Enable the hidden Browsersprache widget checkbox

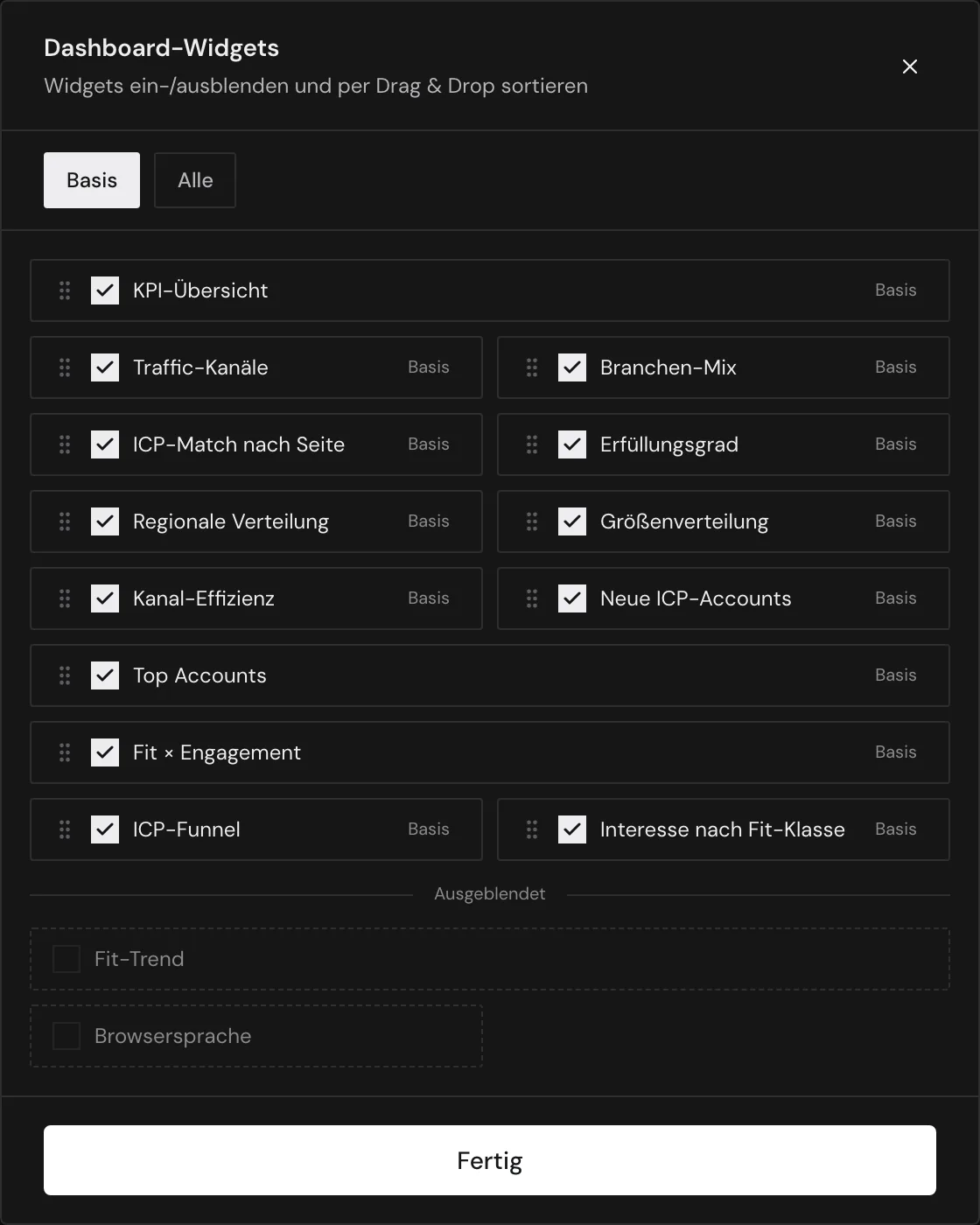tap(66, 1036)
